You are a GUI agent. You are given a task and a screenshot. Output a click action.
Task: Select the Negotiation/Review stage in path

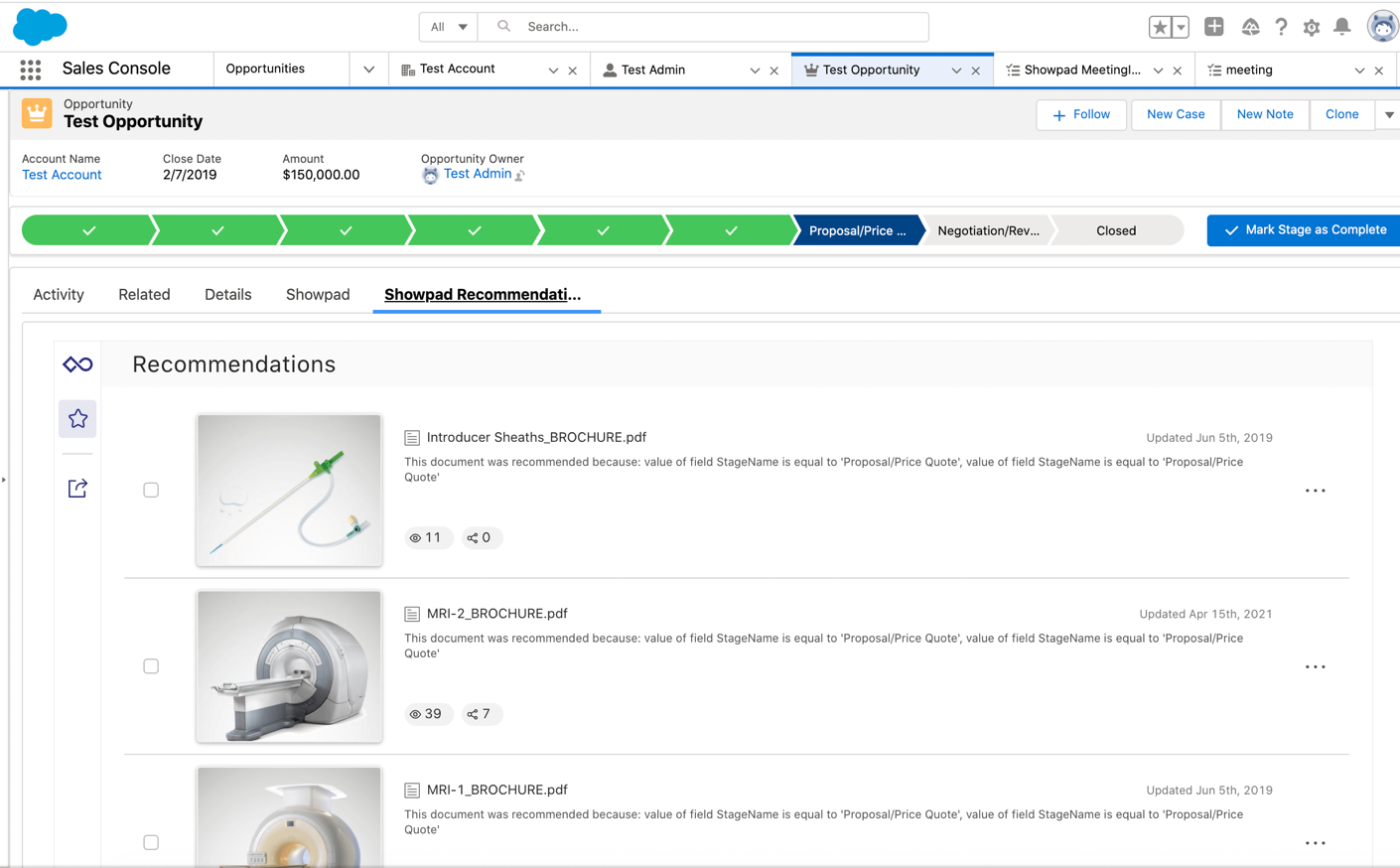(x=987, y=230)
